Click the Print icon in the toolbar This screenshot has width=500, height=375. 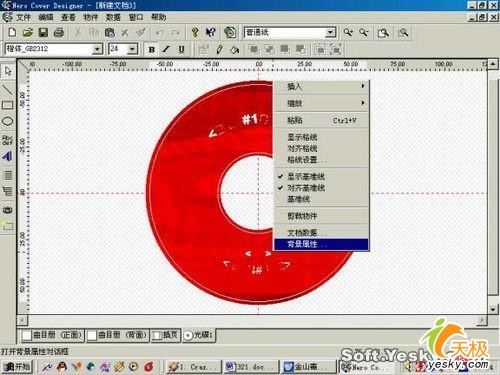pyautogui.click(x=59, y=32)
